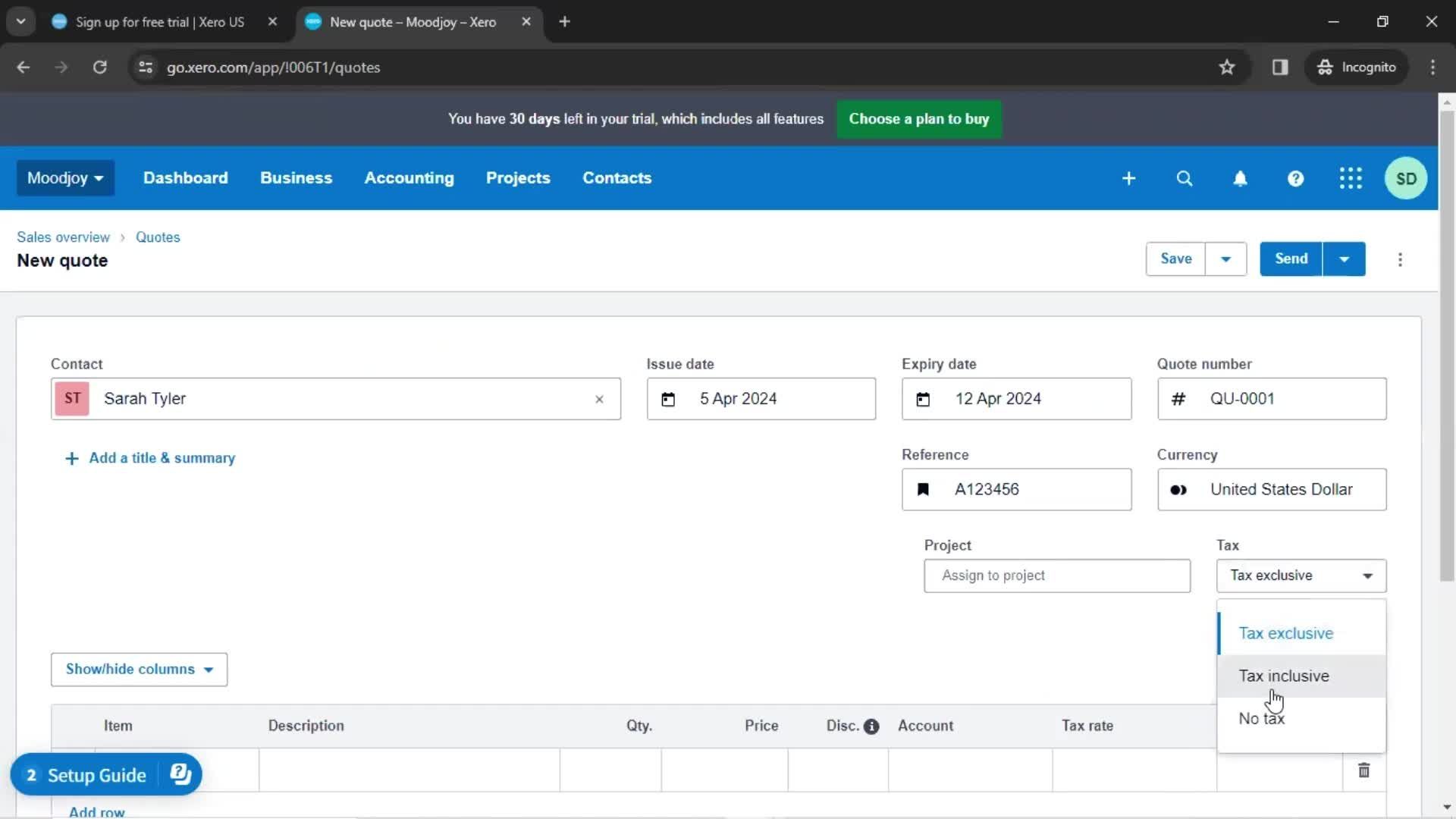Expand the Moodjoy organisation menu
Image resolution: width=1456 pixels, height=819 pixels.
65,178
